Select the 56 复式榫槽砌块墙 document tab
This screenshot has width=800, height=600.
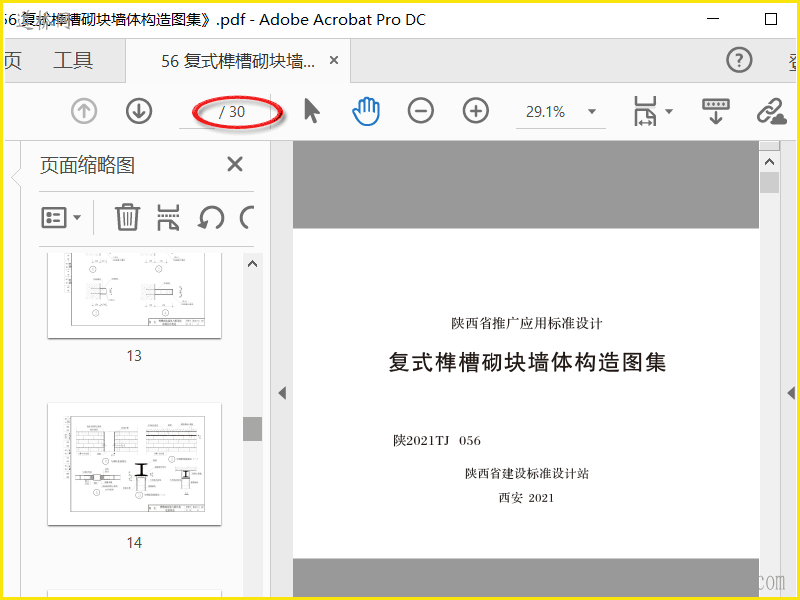pos(238,61)
